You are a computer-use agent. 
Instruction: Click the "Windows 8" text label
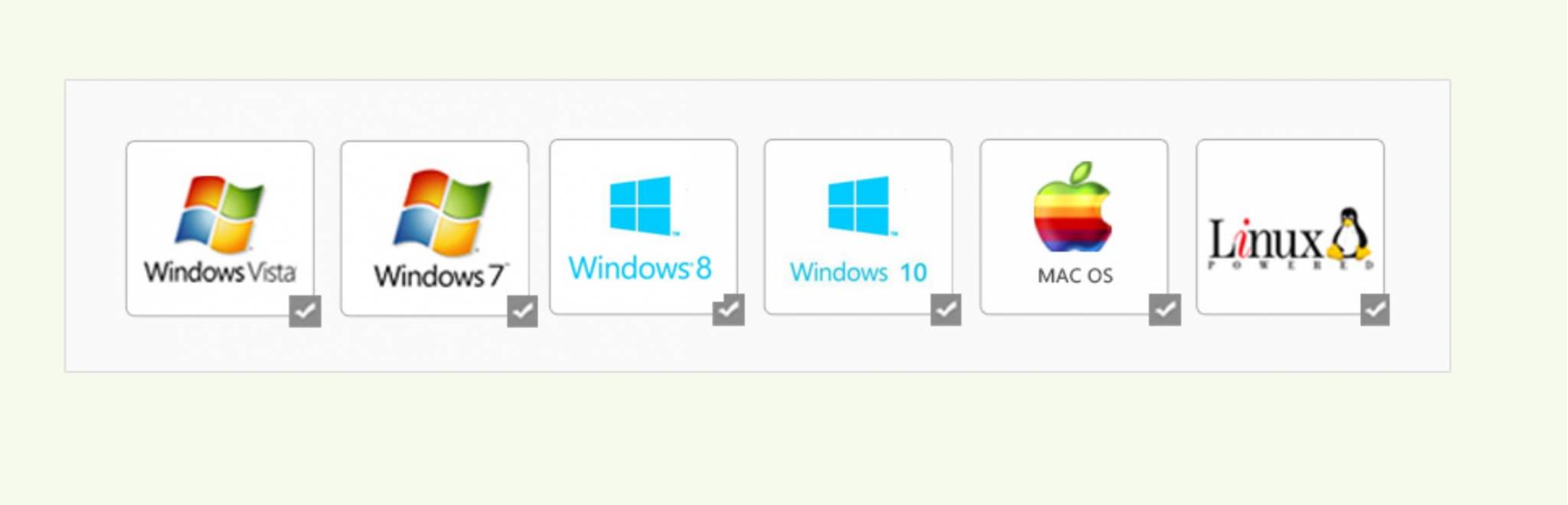pos(640,268)
